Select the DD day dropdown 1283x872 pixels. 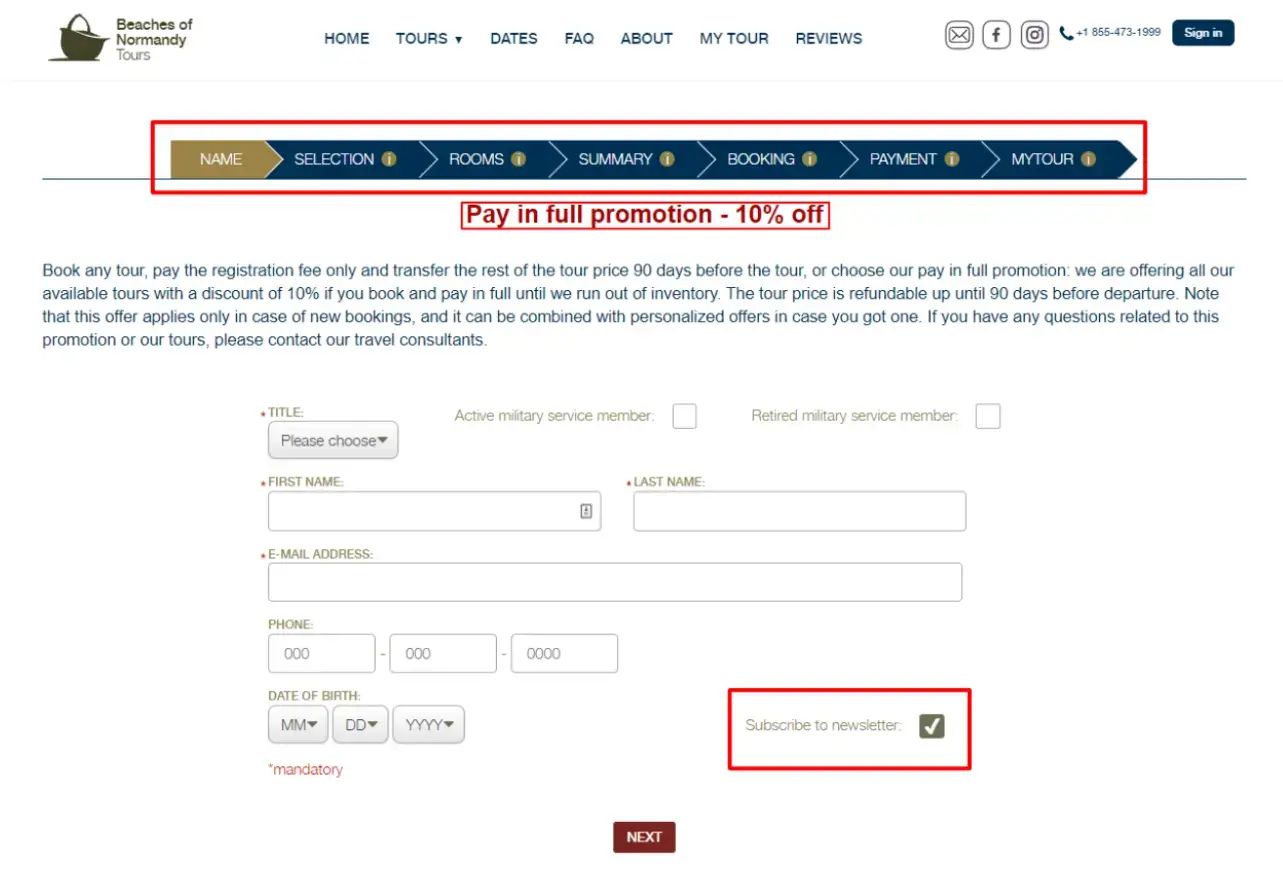pyautogui.click(x=360, y=725)
